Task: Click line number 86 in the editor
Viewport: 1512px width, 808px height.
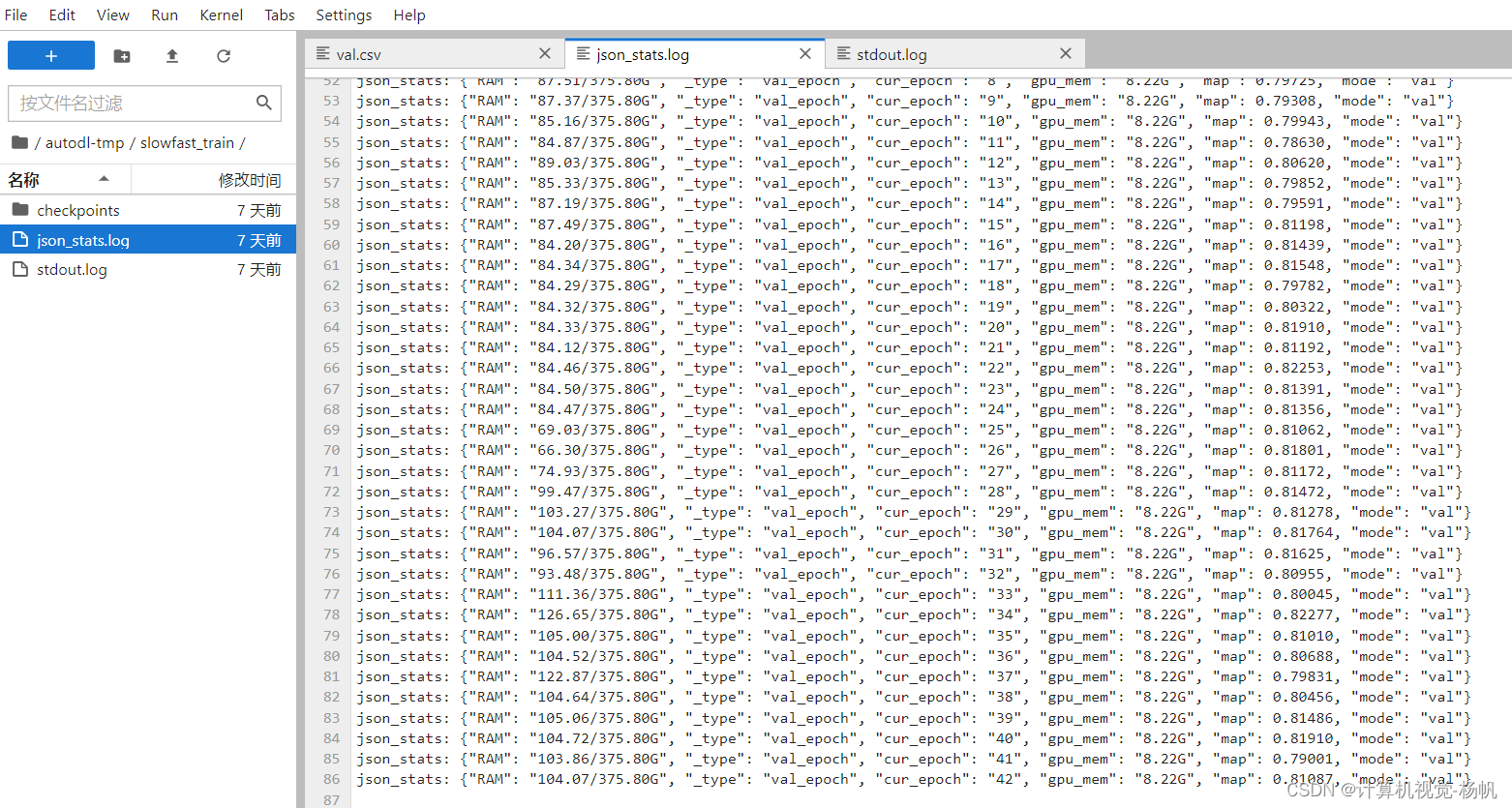Action: point(332,779)
